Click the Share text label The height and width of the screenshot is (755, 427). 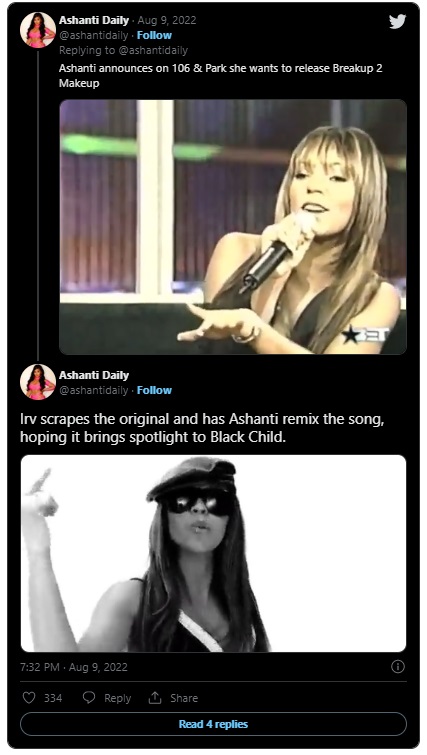[x=184, y=698]
